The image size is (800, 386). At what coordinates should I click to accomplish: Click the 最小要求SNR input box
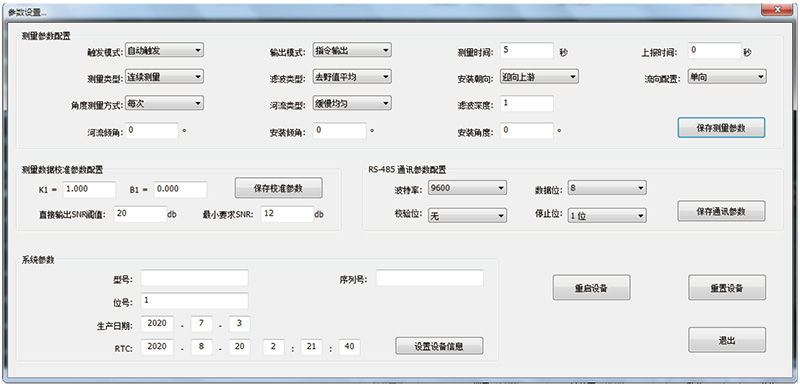click(x=287, y=214)
